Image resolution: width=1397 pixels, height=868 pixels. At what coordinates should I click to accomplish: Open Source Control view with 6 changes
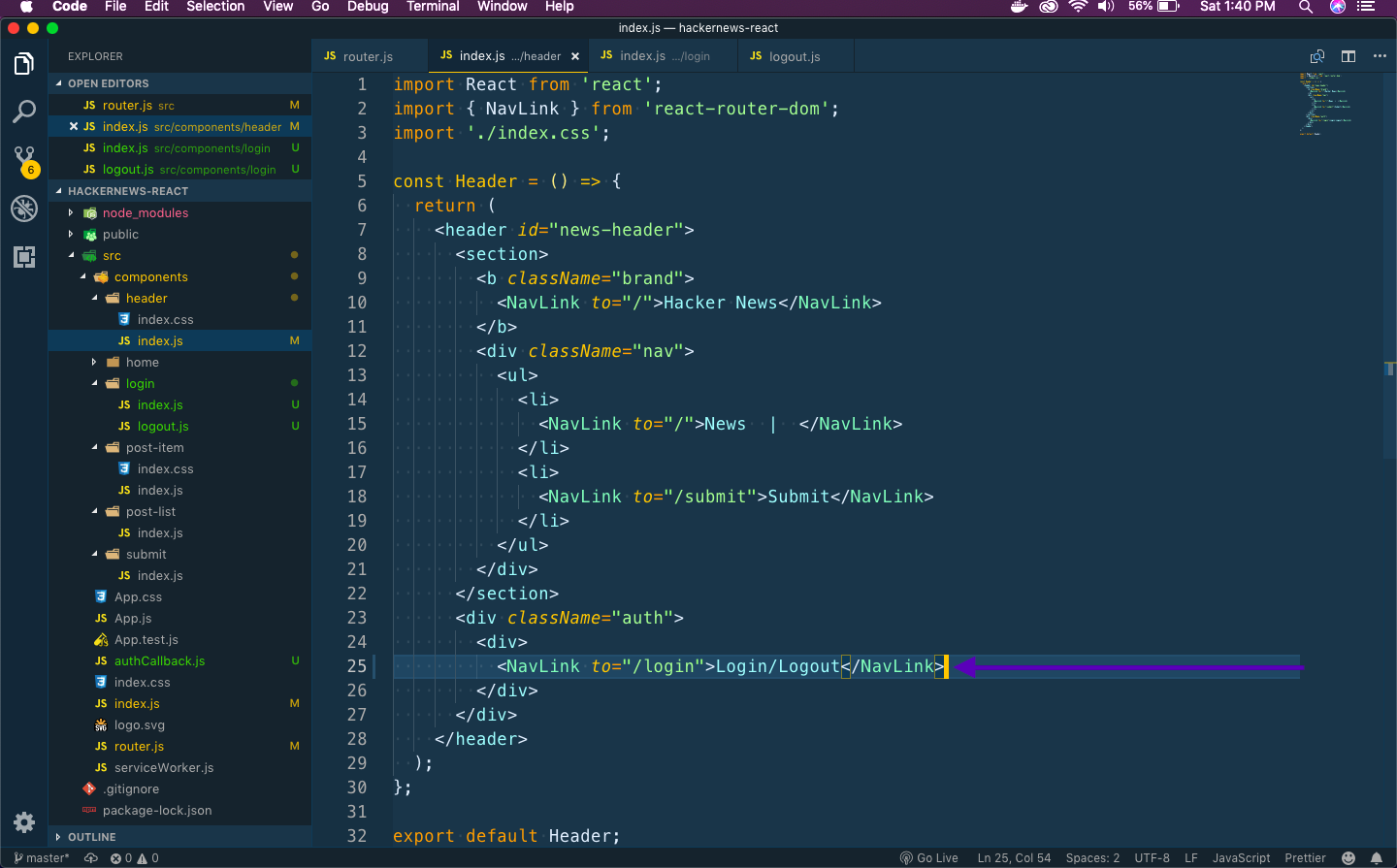point(24,160)
